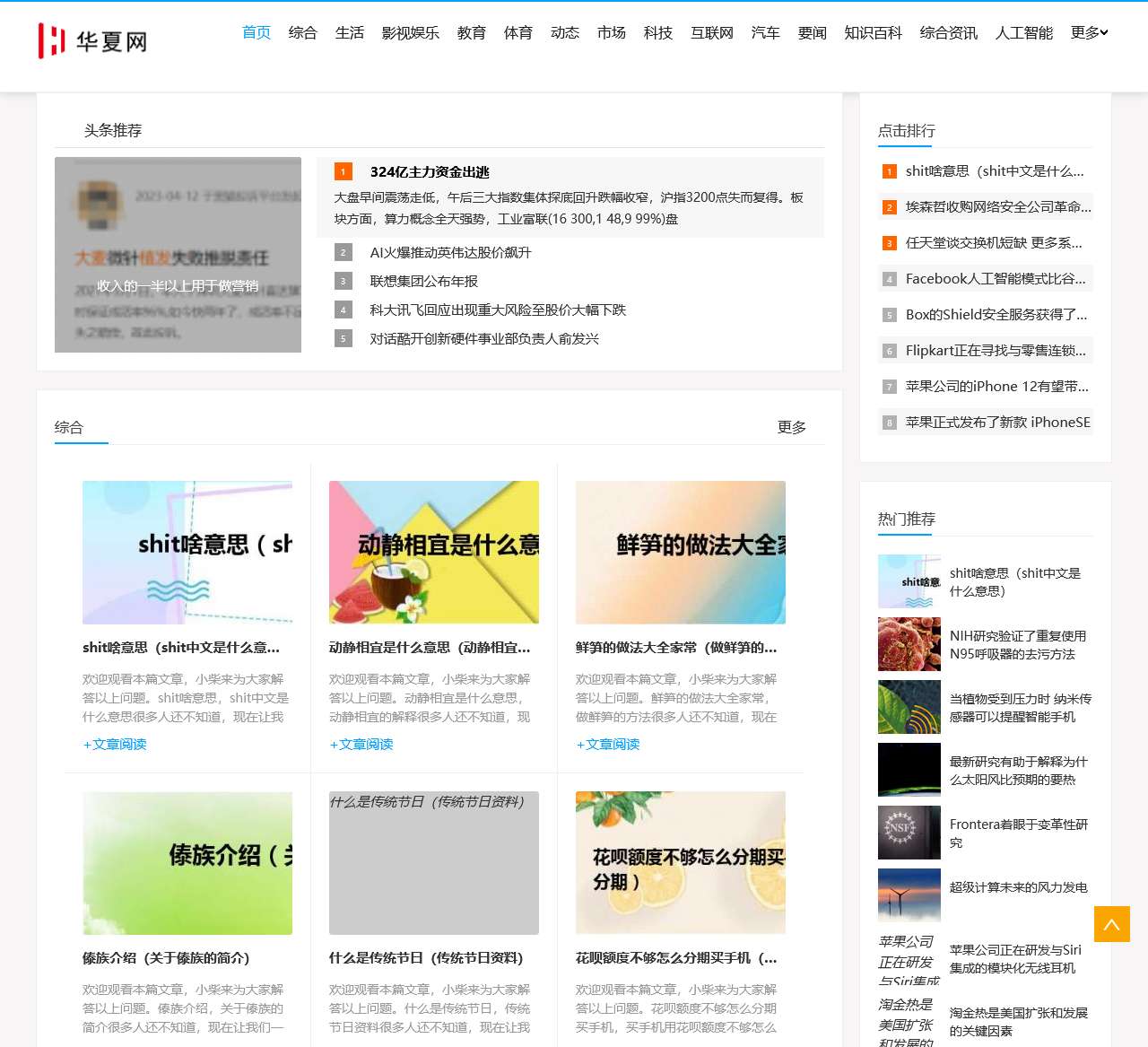Open 最新研究有助于解释太阳风 article link

pyautogui.click(x=1019, y=770)
